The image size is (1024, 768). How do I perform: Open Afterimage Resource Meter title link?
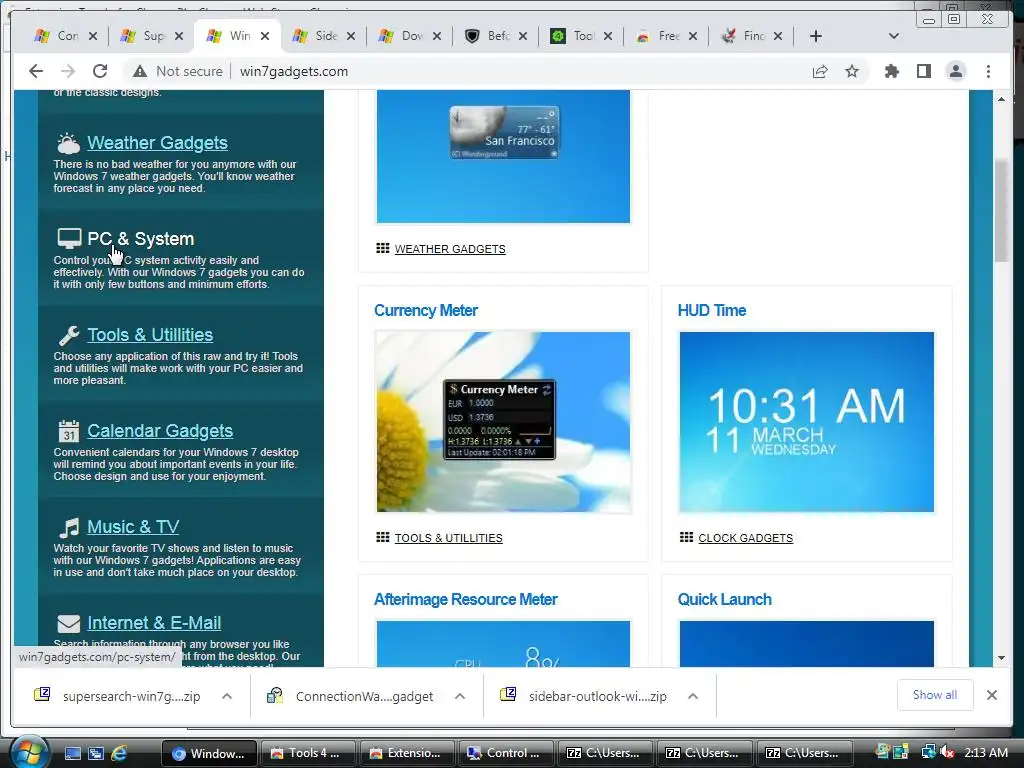click(x=466, y=600)
